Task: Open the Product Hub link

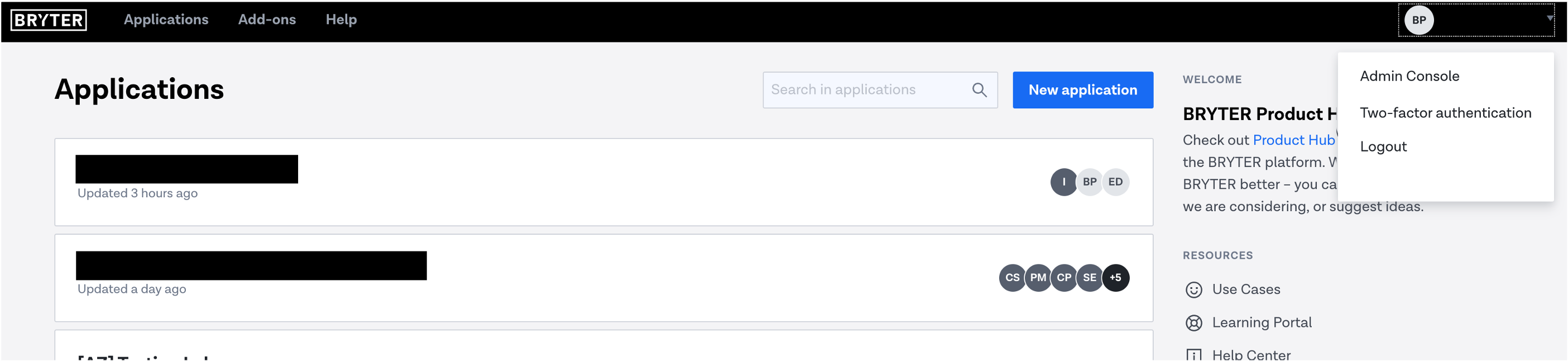Action: tap(1293, 140)
